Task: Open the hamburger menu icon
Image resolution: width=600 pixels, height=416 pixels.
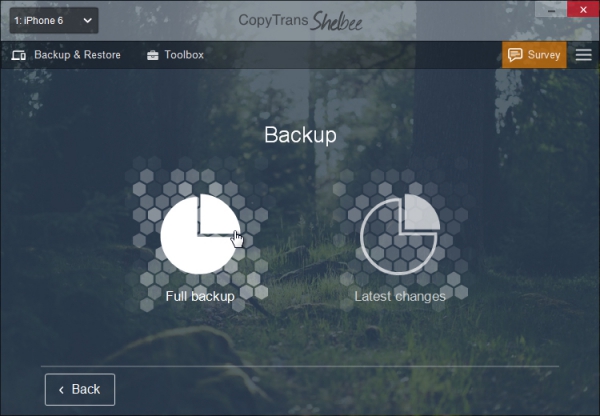Action: 584,55
